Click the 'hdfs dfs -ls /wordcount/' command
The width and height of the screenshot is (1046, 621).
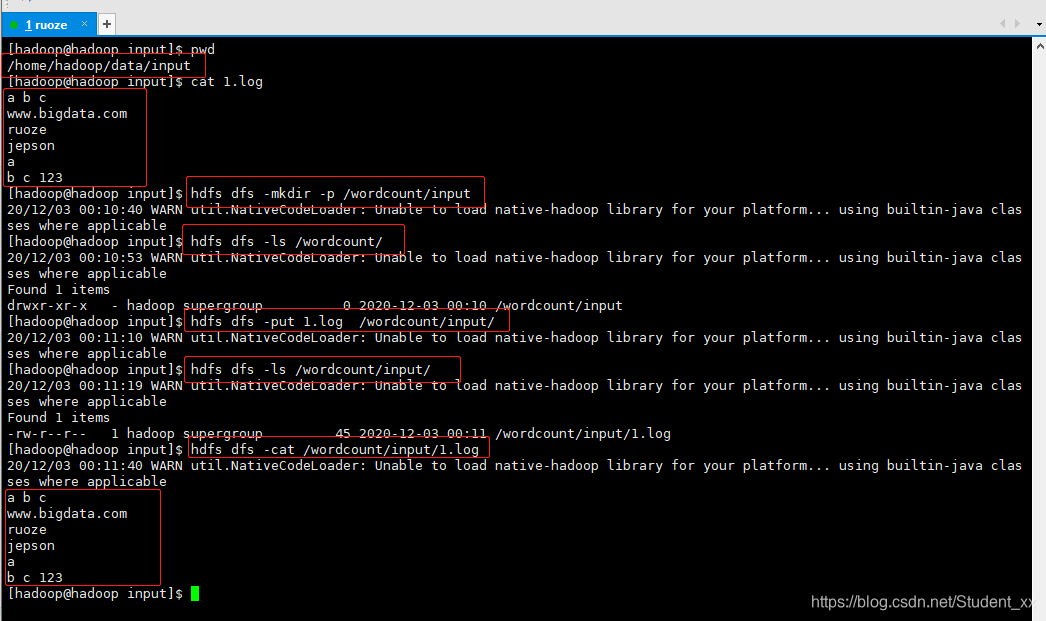(x=287, y=241)
